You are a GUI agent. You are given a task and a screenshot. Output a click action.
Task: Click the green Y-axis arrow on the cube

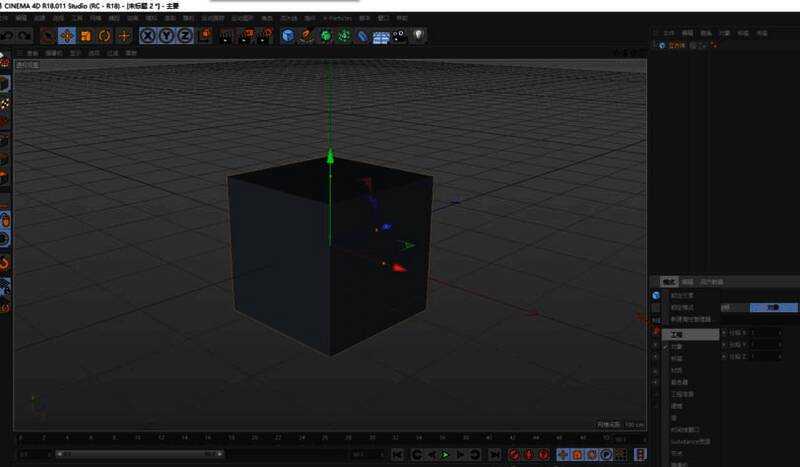330,157
